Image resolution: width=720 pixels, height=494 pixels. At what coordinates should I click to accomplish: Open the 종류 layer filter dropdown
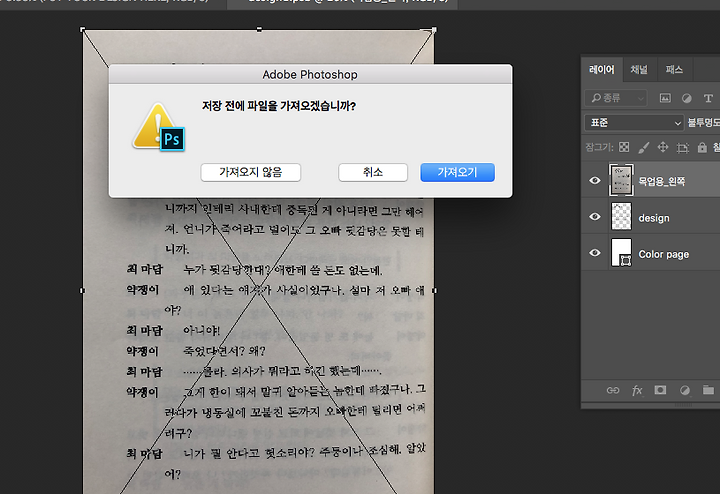(x=616, y=98)
